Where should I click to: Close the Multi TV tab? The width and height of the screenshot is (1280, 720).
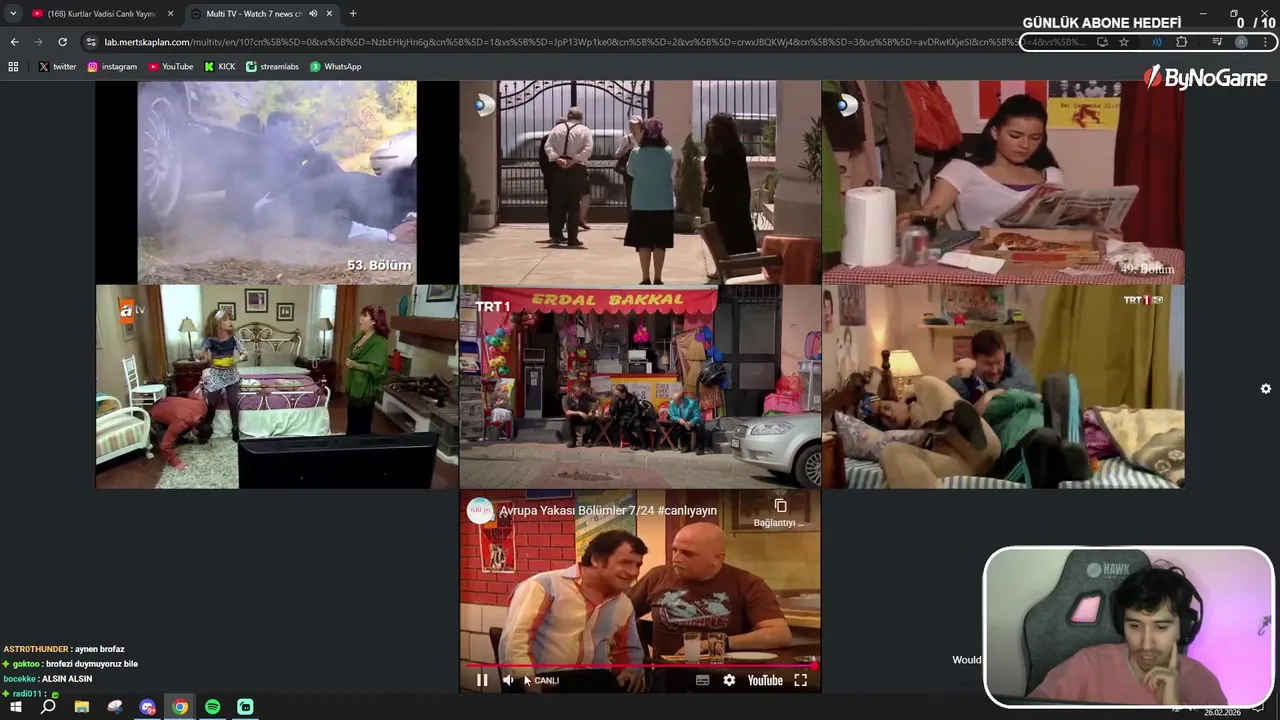[x=329, y=14]
